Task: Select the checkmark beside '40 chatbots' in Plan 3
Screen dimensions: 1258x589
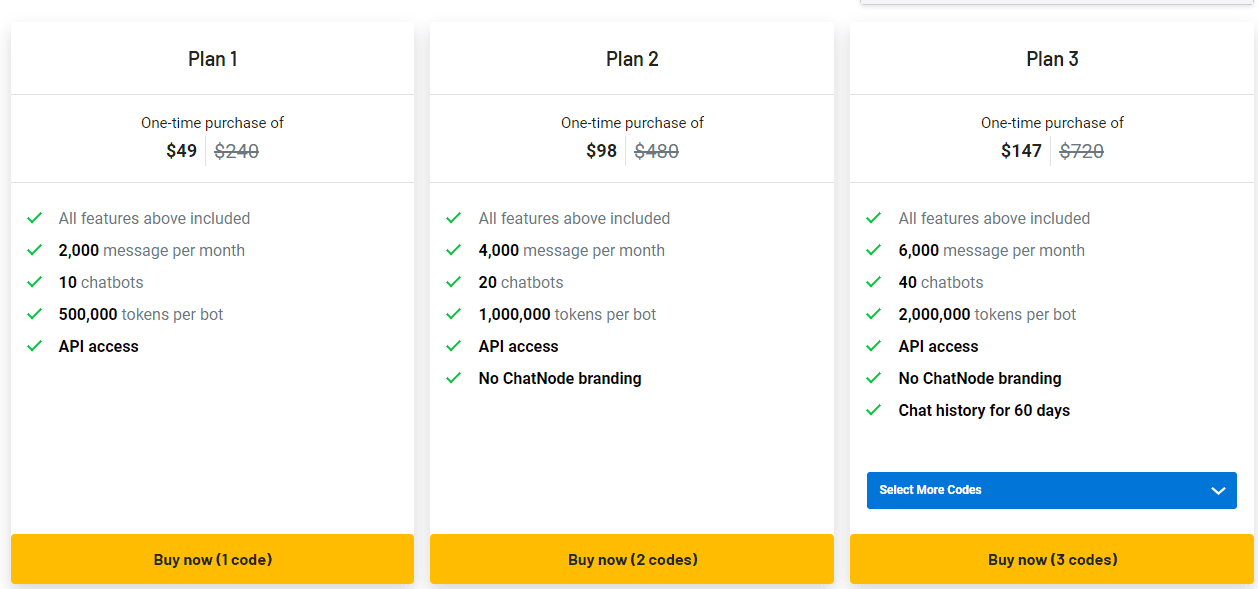Action: [x=874, y=282]
